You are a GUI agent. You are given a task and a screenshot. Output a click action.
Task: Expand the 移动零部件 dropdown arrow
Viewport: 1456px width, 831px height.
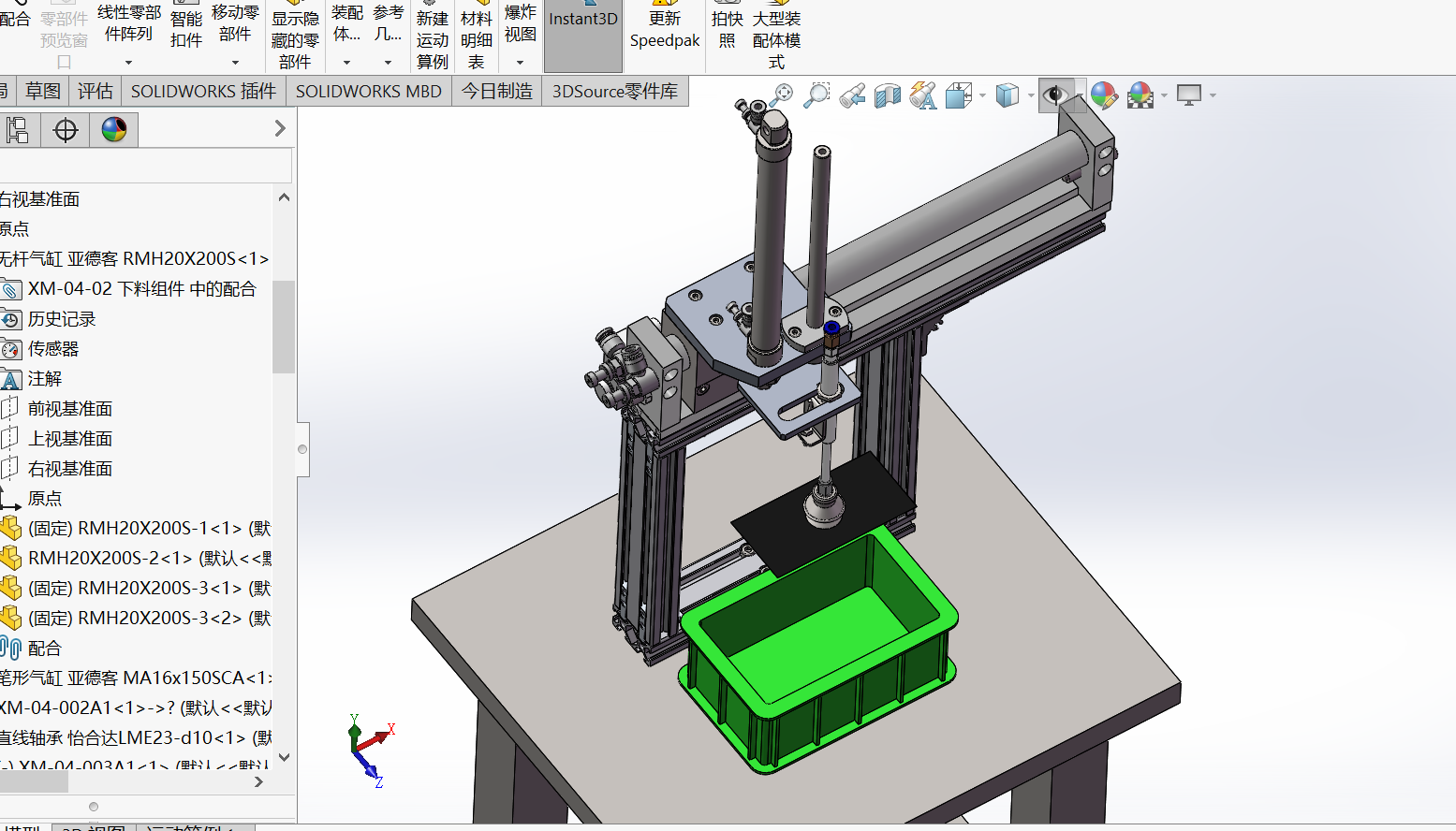coord(235,63)
